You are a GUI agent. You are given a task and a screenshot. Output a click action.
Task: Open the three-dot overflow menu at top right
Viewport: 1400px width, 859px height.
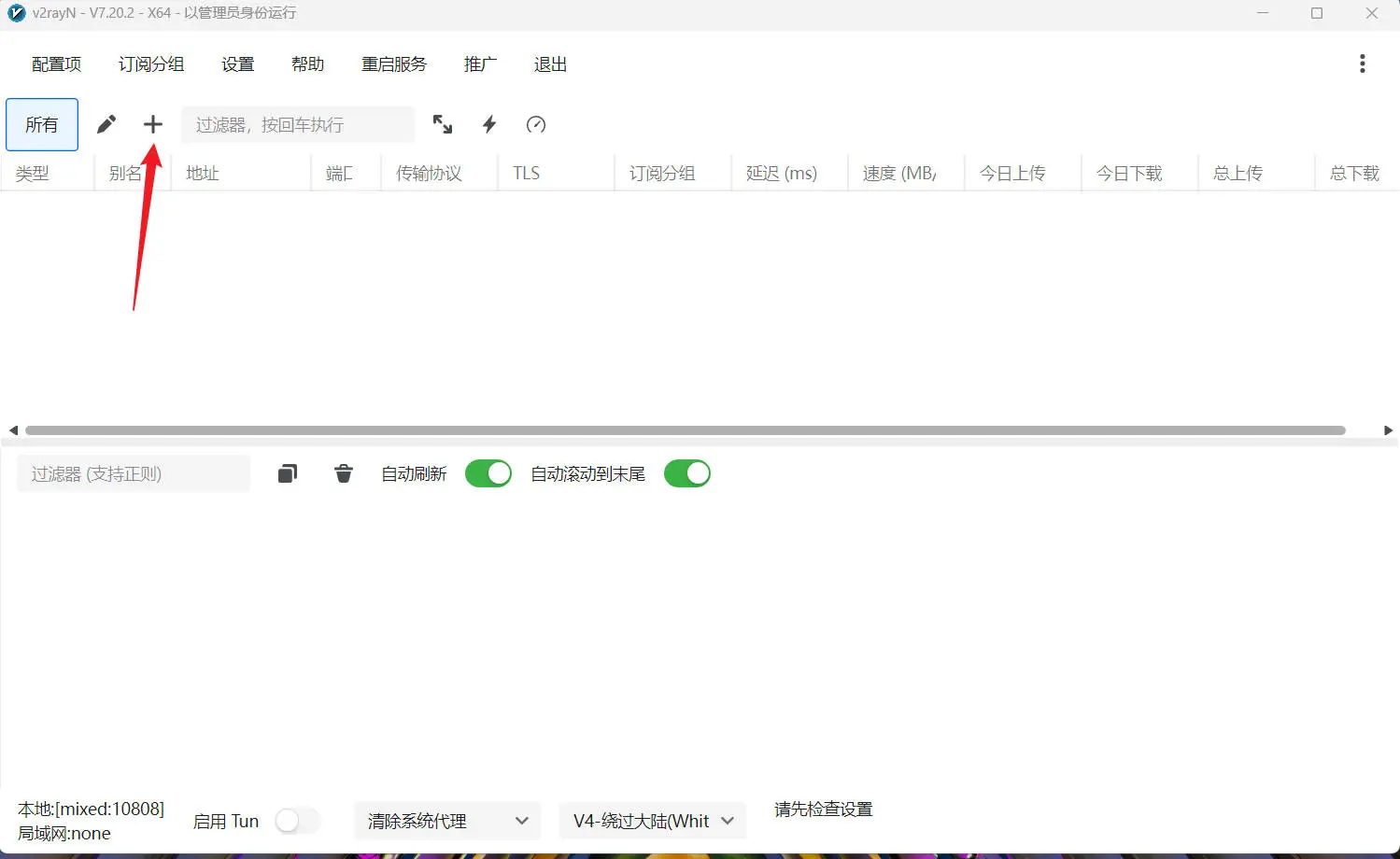click(1363, 63)
